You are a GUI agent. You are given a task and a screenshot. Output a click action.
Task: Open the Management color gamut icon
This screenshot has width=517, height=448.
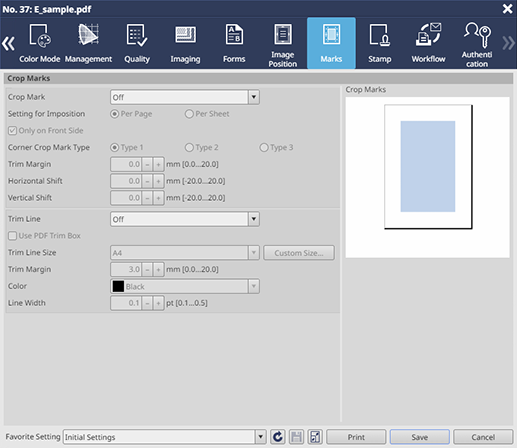(88, 34)
